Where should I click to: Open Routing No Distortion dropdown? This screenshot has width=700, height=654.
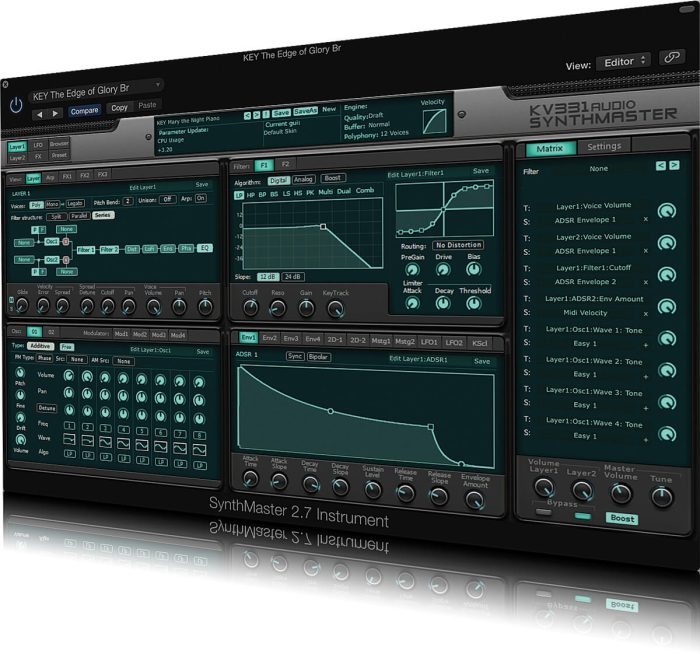tap(458, 245)
